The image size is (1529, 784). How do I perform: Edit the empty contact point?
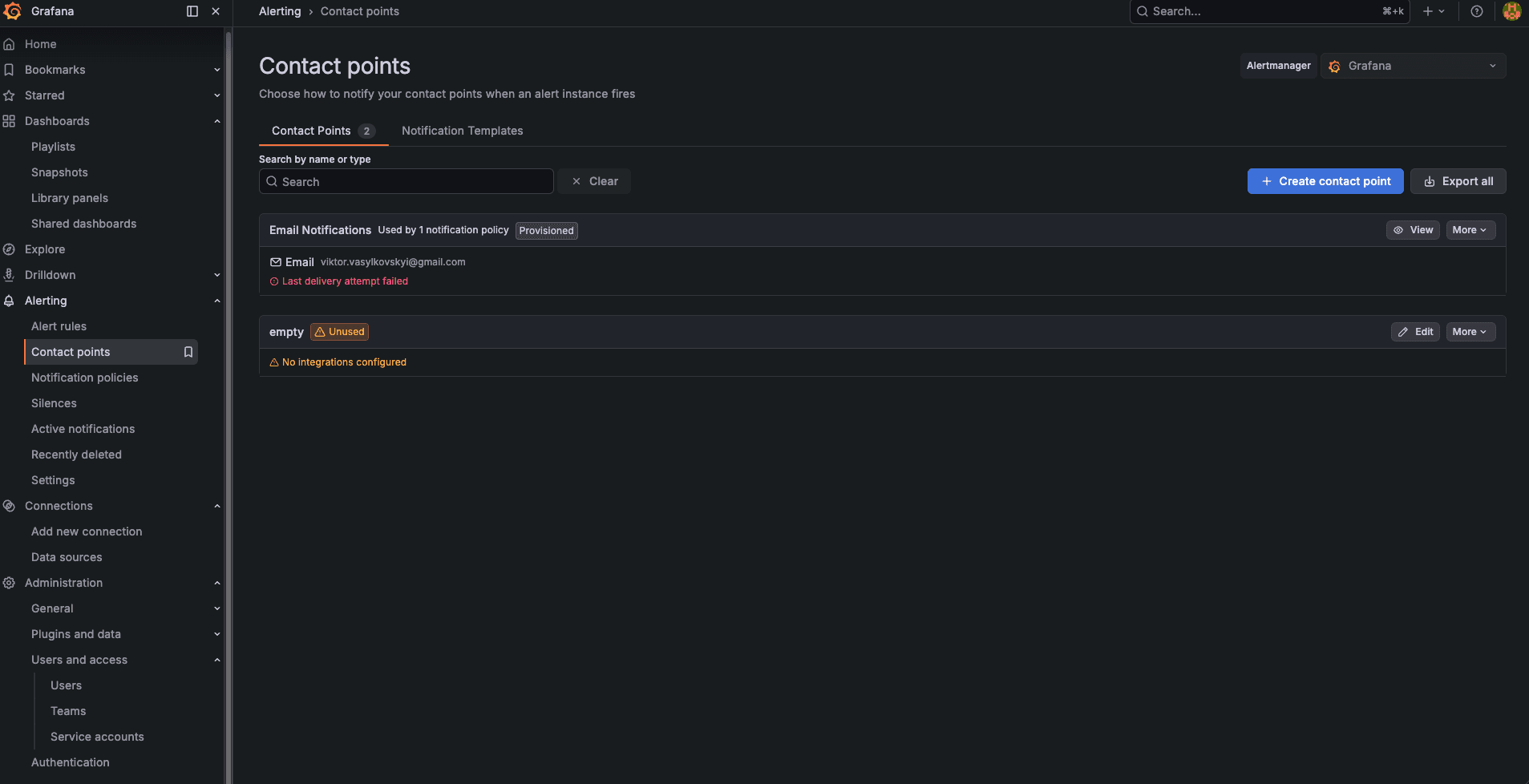pos(1415,332)
